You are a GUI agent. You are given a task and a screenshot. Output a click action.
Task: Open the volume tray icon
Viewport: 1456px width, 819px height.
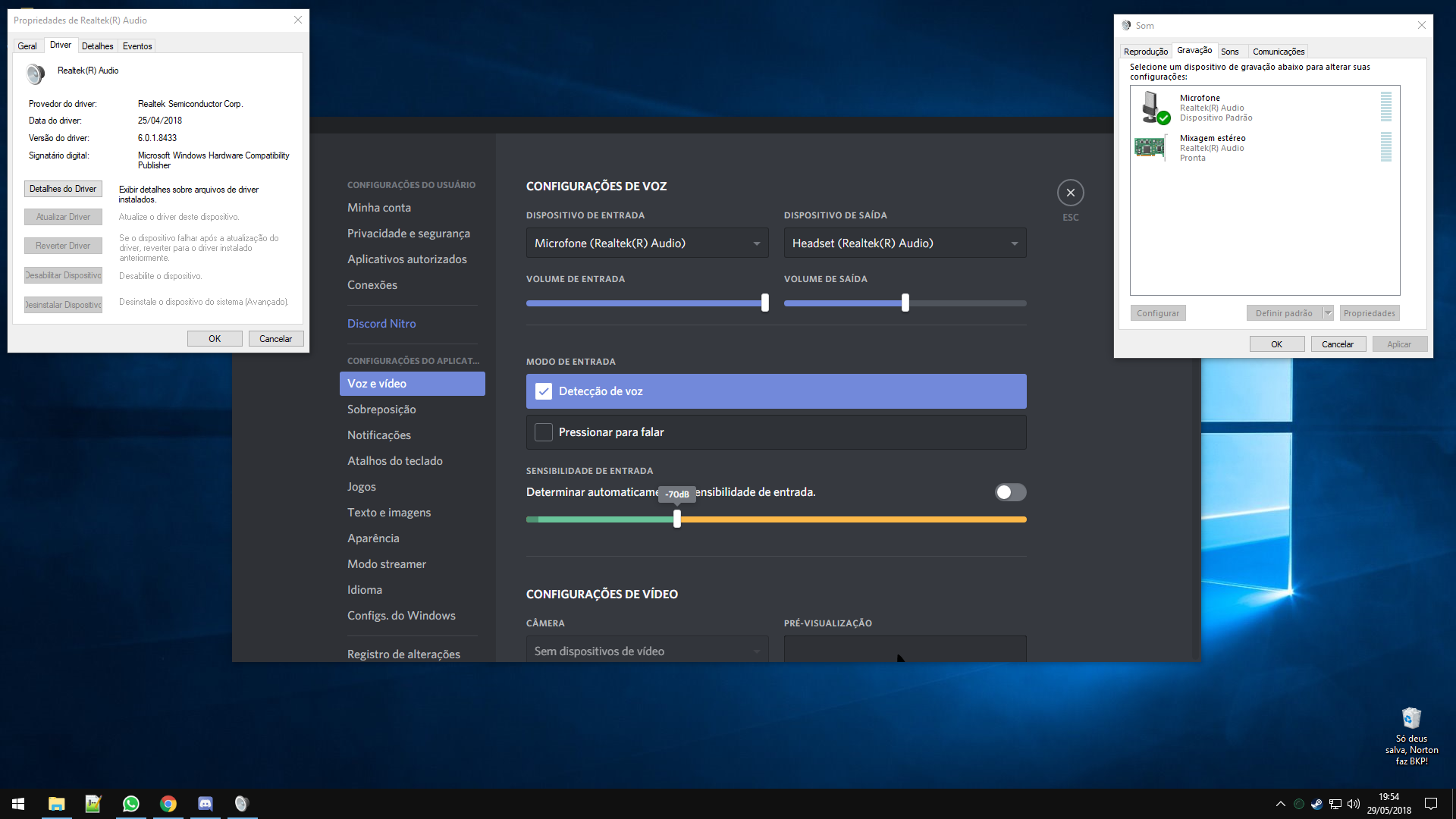1354,804
